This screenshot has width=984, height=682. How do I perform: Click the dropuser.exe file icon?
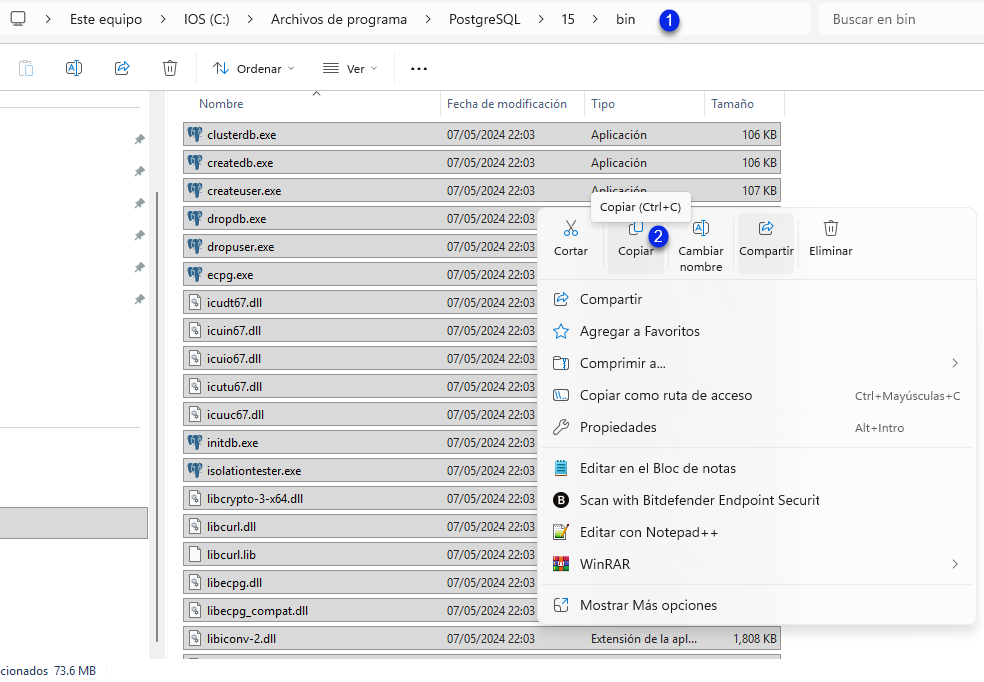point(195,247)
